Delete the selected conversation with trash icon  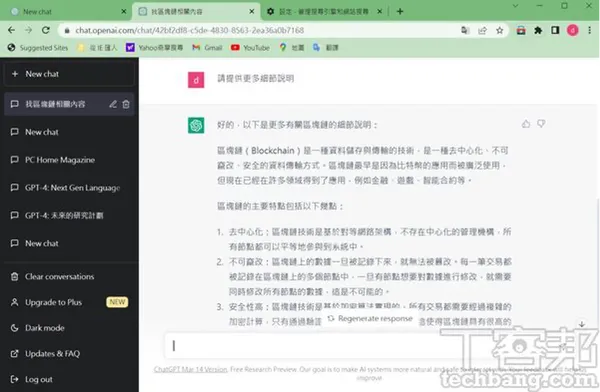click(x=126, y=104)
